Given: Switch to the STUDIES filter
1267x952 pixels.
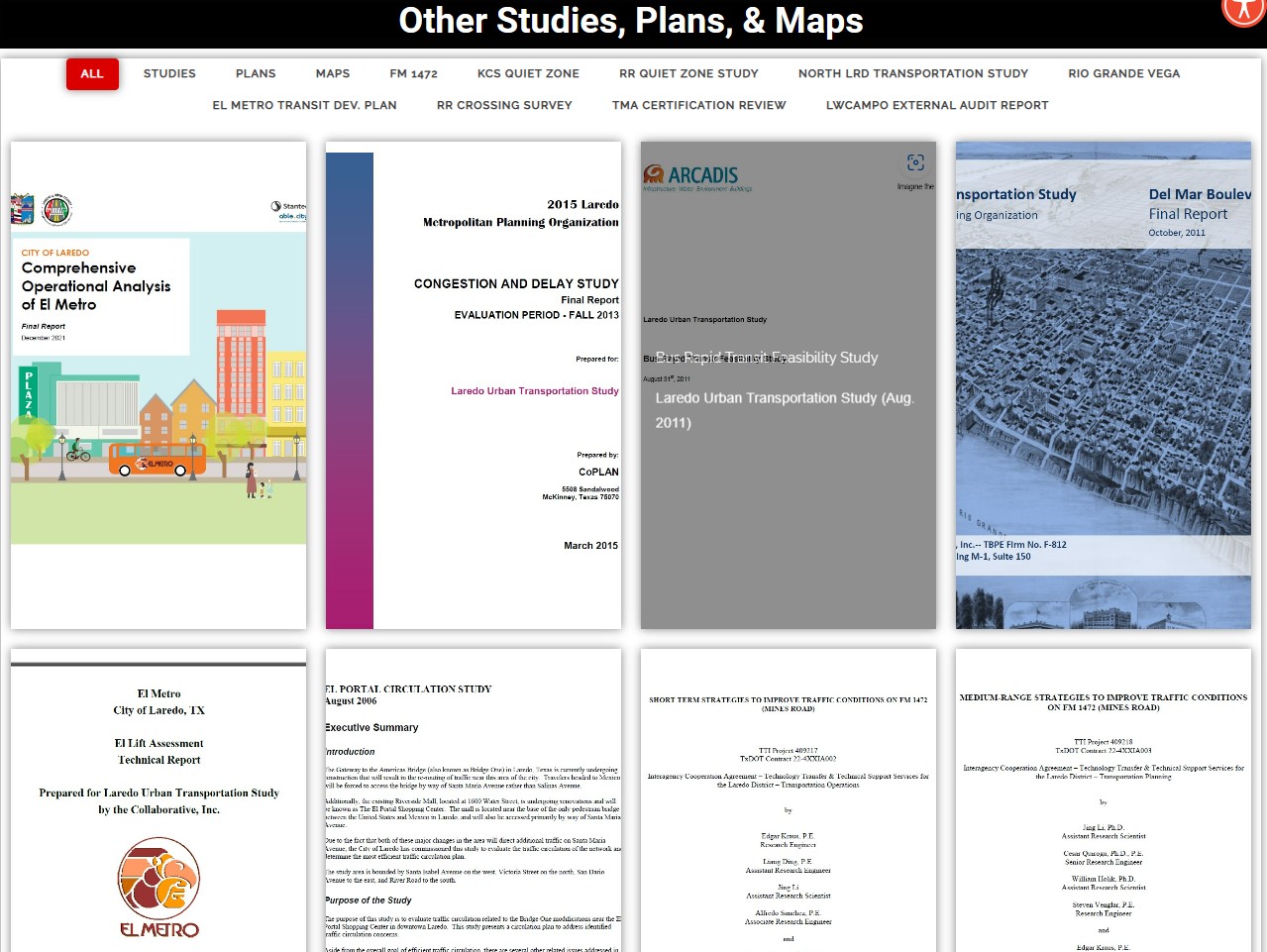Looking at the screenshot, I should click(x=168, y=73).
